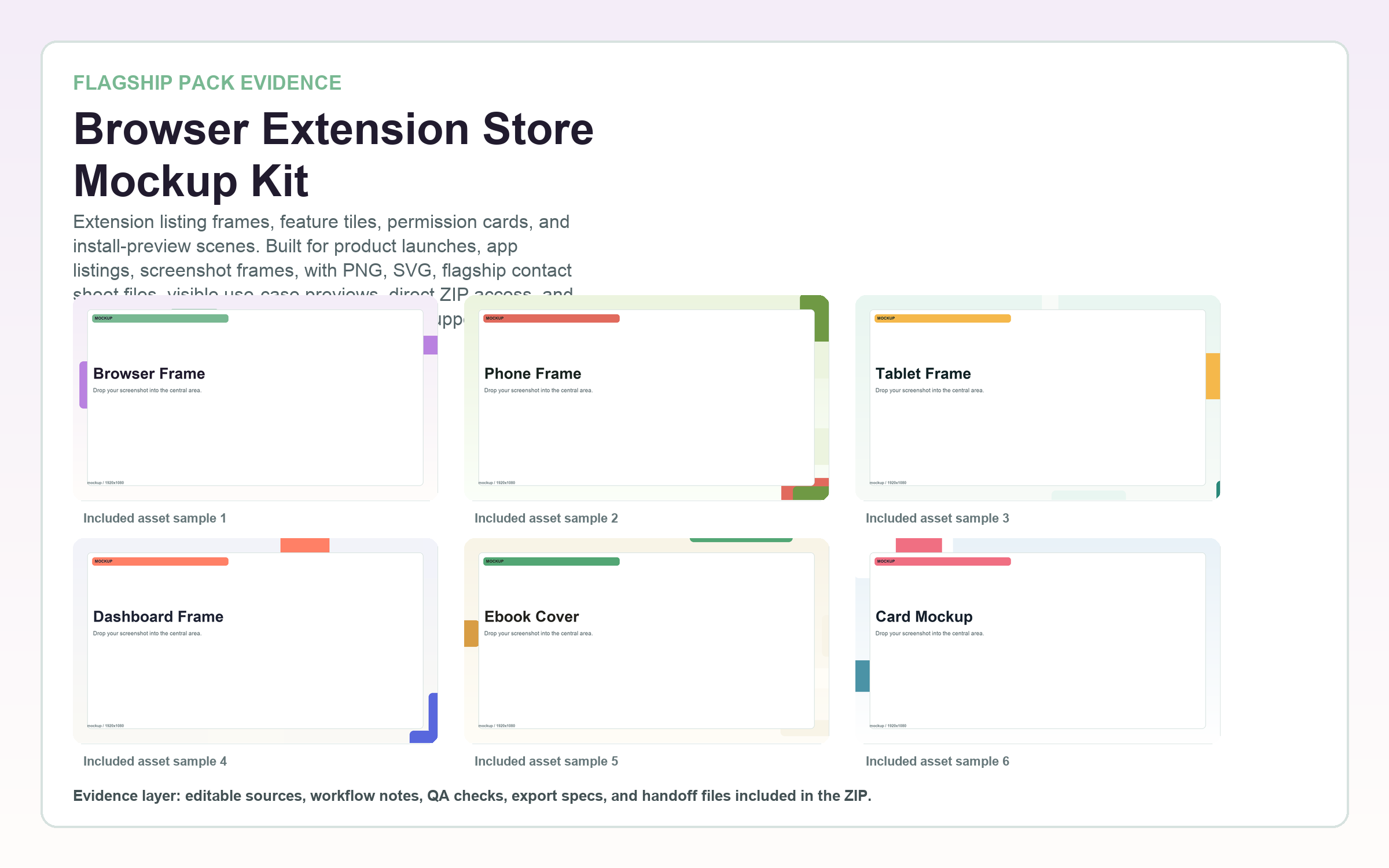This screenshot has height=868, width=1389.
Task: Click the 'FLAGSHIP PACK EVIDENCE' heading label
Action: (x=207, y=83)
